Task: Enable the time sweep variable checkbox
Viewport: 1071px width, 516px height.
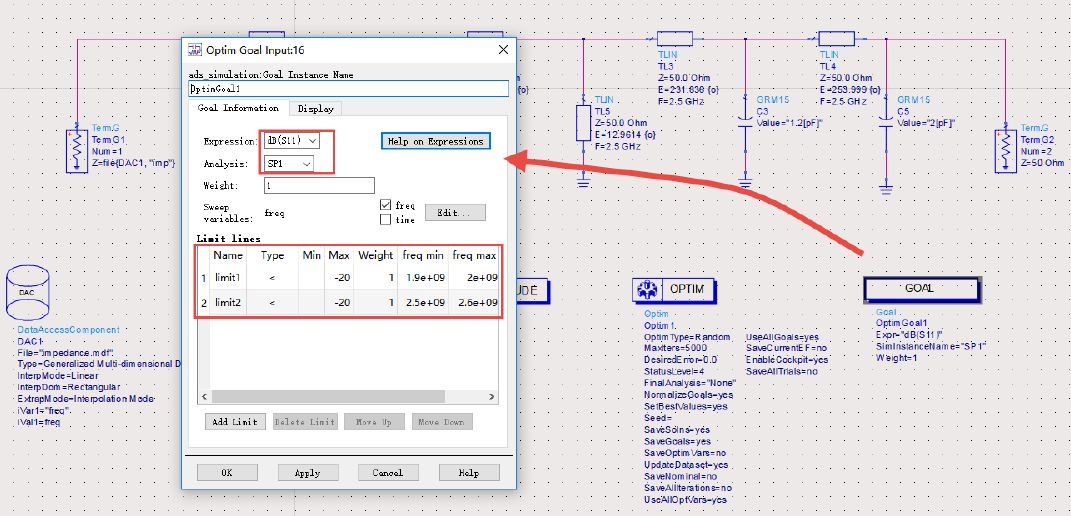Action: point(385,219)
